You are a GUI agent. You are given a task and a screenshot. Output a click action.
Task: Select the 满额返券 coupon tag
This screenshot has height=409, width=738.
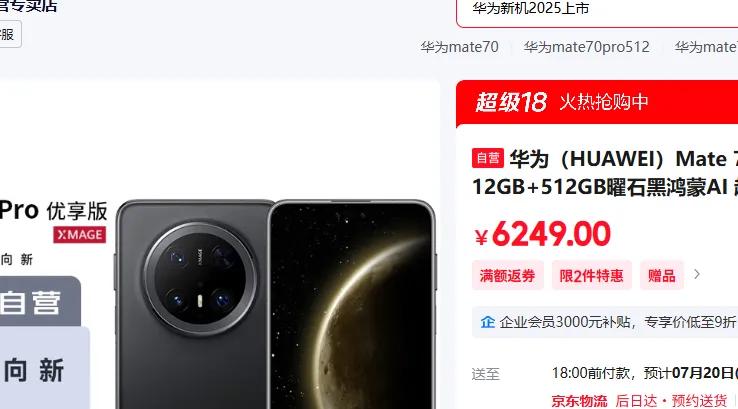click(x=507, y=275)
